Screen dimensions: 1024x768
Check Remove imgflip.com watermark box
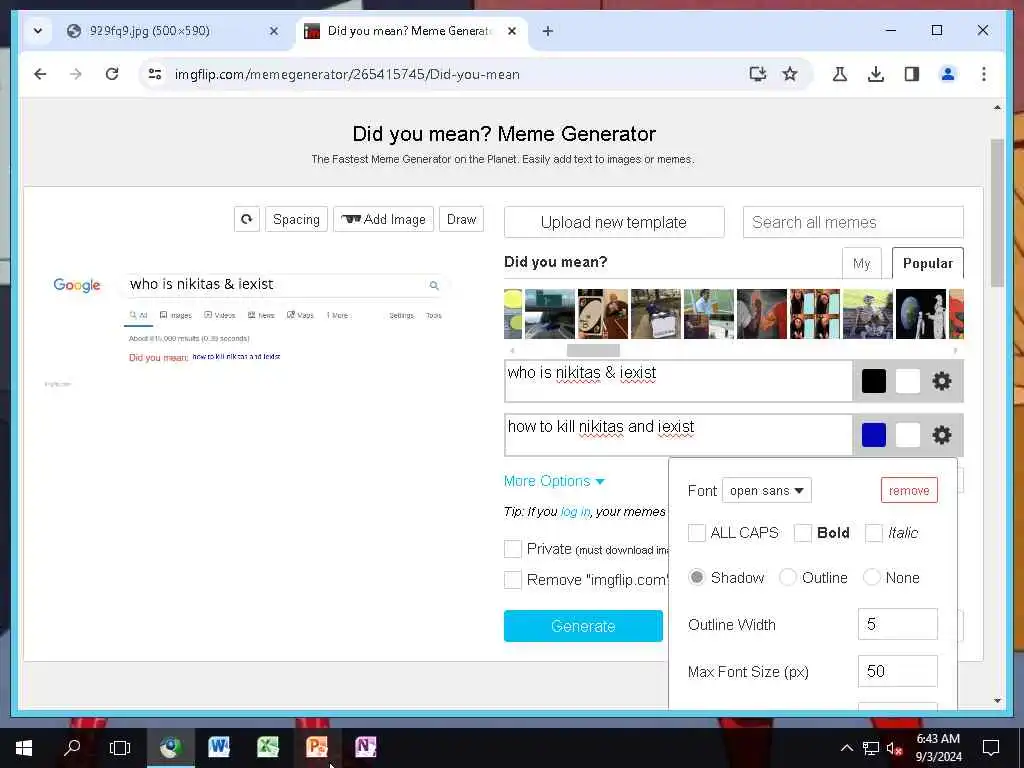tap(513, 580)
